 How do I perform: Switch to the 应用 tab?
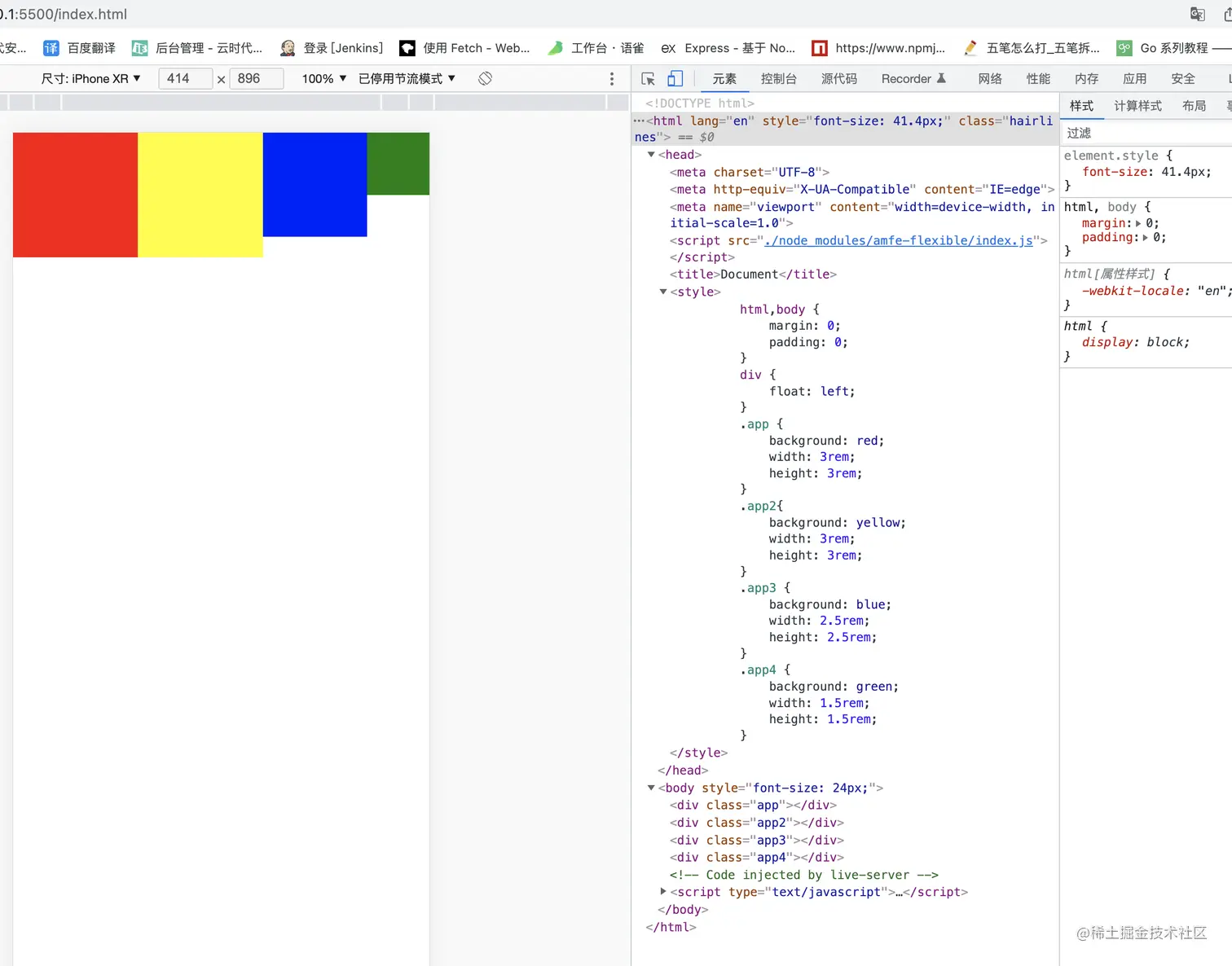(x=1134, y=79)
